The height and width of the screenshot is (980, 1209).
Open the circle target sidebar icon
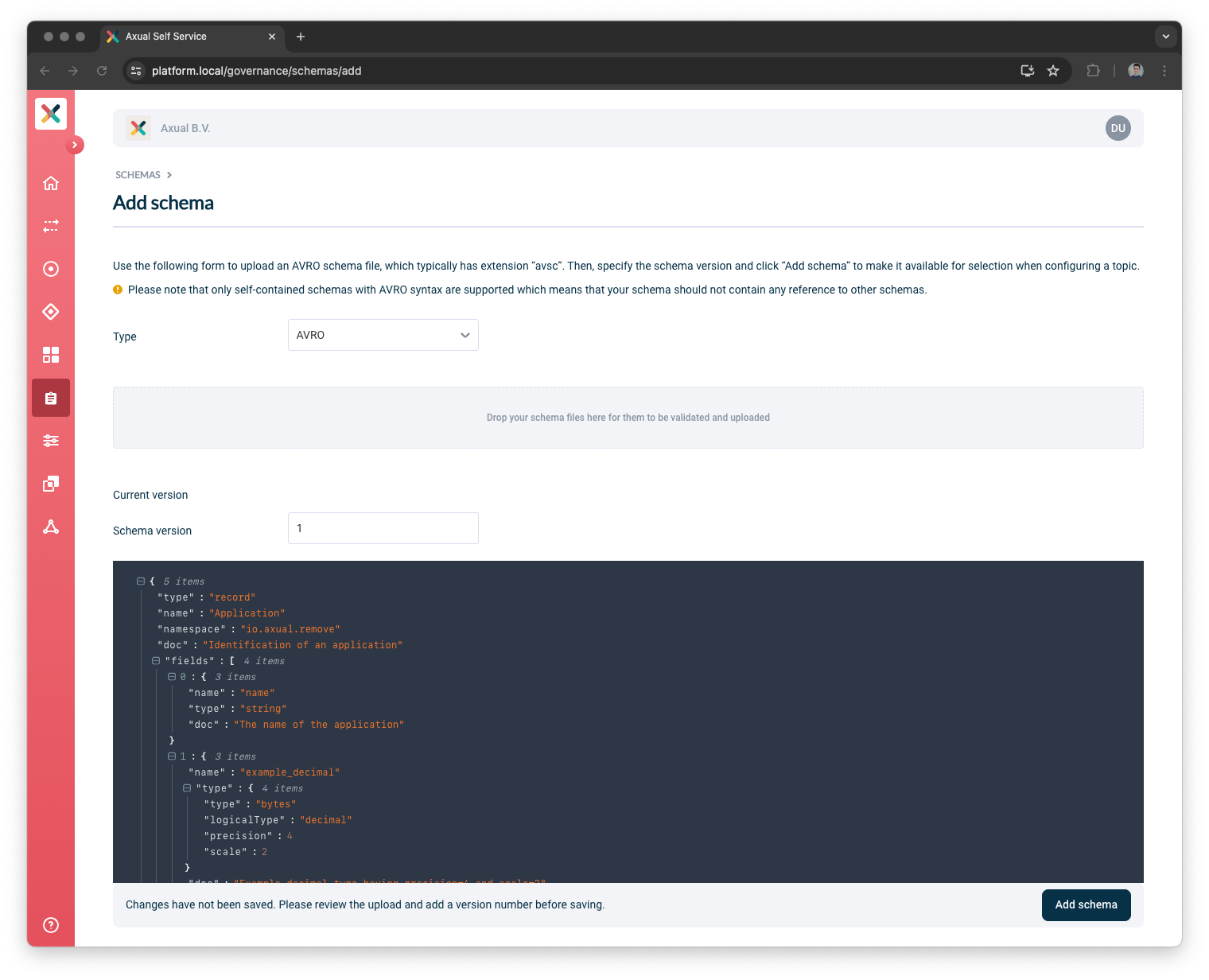51,269
